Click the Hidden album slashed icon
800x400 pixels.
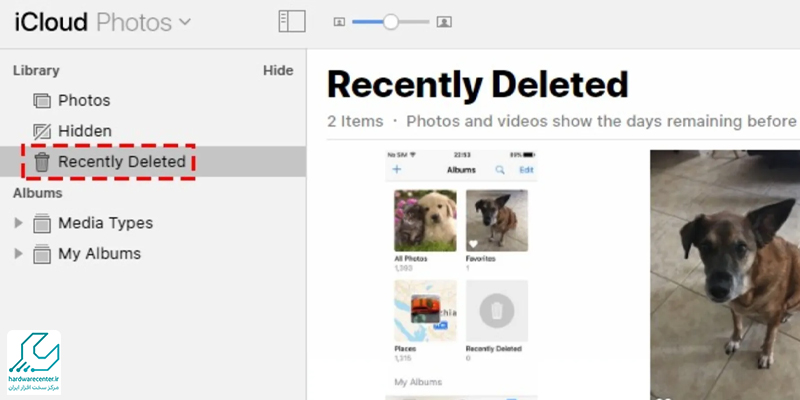click(42, 132)
